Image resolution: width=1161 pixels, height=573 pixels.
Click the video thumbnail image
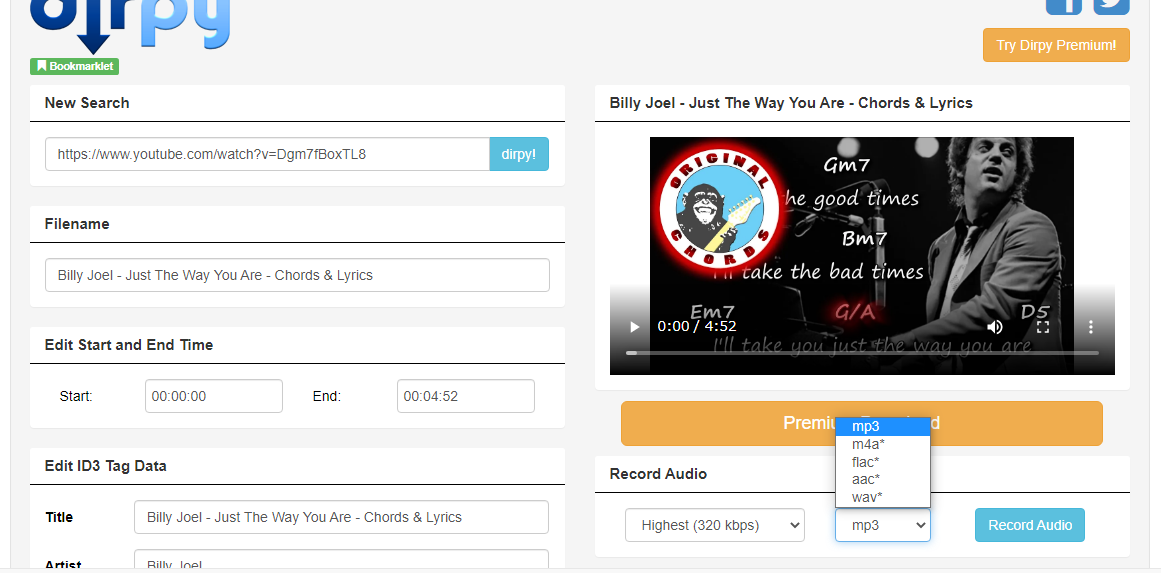coord(862,256)
